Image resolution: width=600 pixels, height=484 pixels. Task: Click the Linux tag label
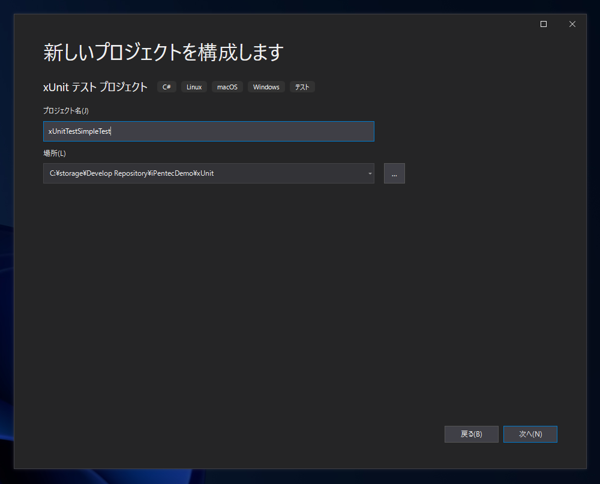[x=194, y=87]
